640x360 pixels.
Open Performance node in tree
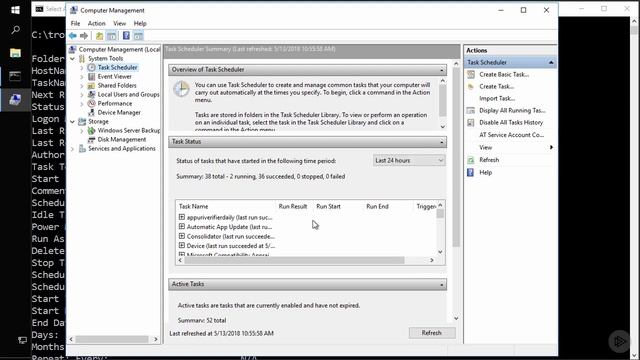(115, 103)
